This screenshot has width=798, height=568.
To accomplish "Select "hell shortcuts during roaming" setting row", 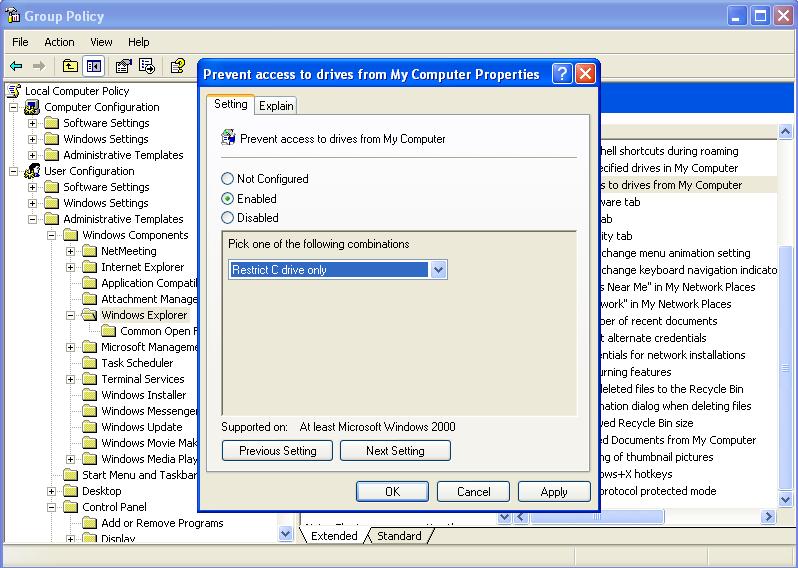I will point(670,151).
